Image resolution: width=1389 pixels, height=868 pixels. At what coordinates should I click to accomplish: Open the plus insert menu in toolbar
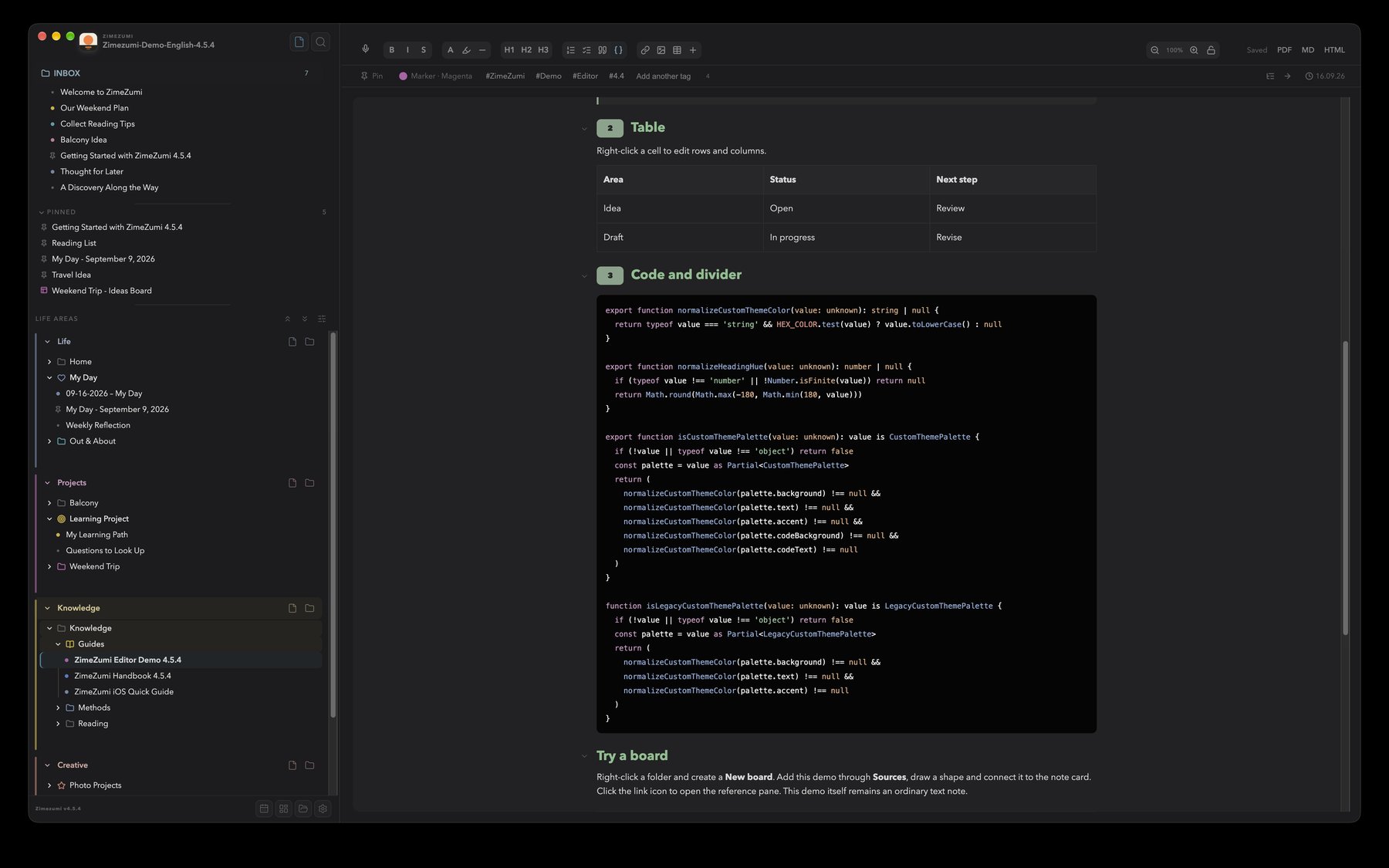[x=693, y=50]
